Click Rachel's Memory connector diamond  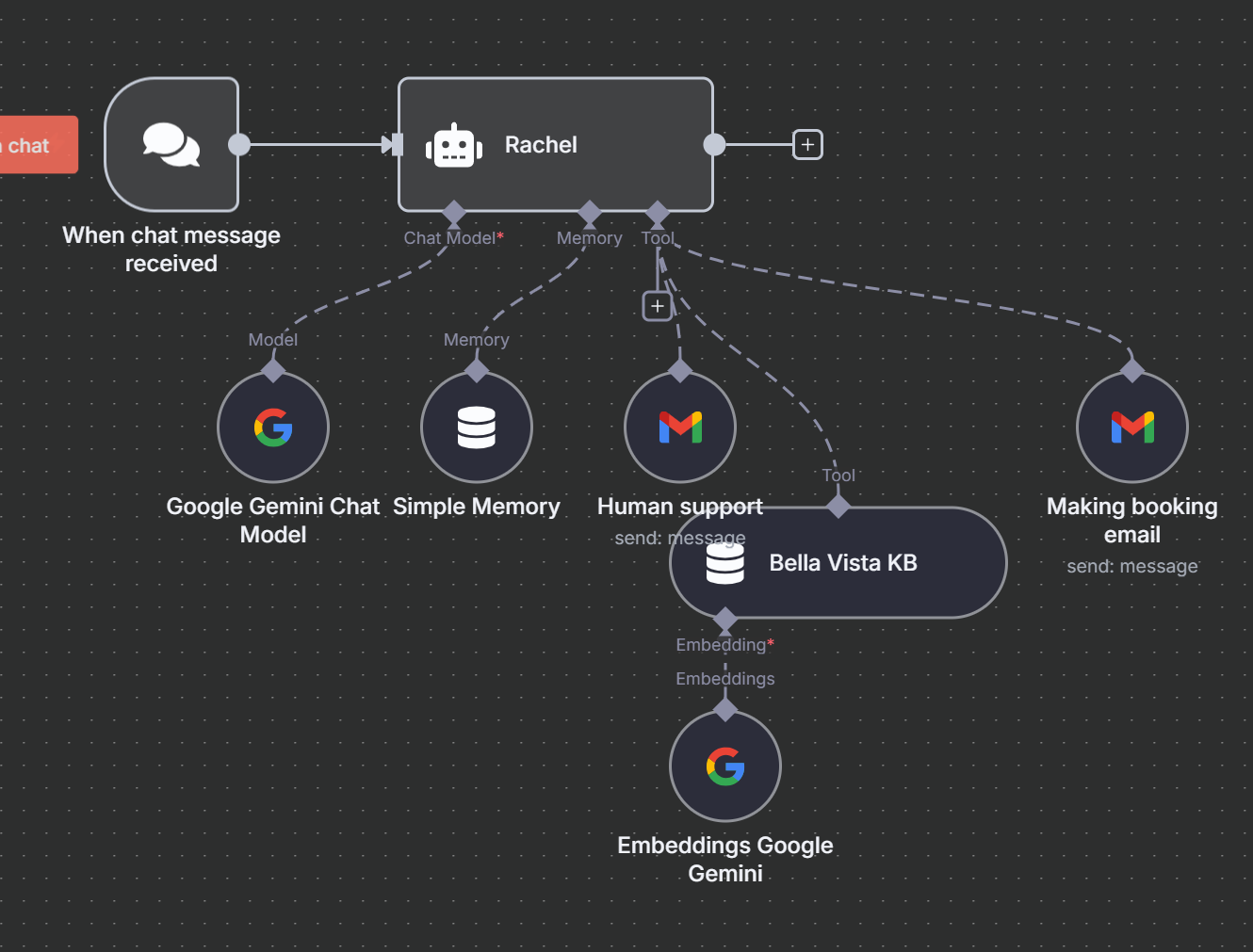point(590,212)
